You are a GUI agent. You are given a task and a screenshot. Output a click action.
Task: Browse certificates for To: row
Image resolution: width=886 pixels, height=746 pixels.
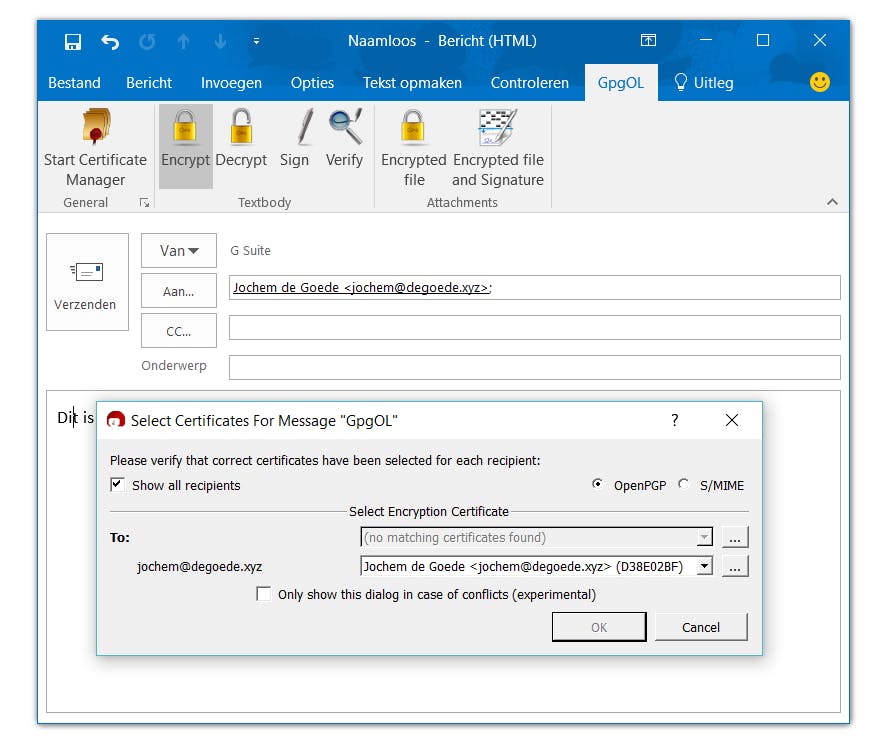pos(735,537)
